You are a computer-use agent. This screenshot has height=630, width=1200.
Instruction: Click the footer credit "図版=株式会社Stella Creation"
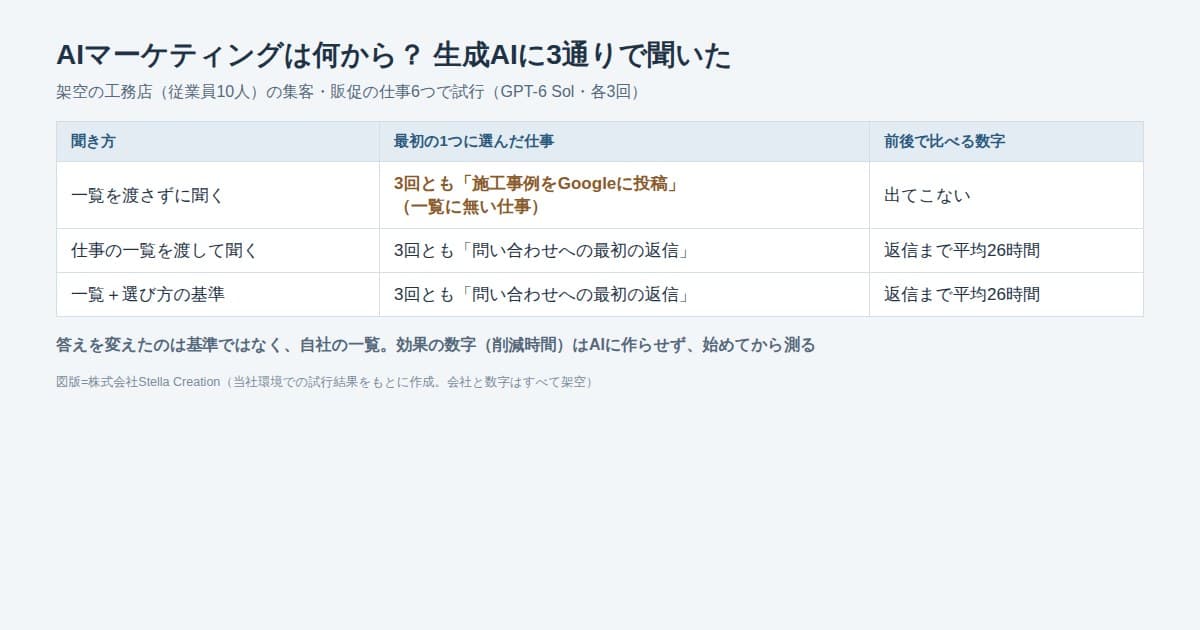click(138, 382)
